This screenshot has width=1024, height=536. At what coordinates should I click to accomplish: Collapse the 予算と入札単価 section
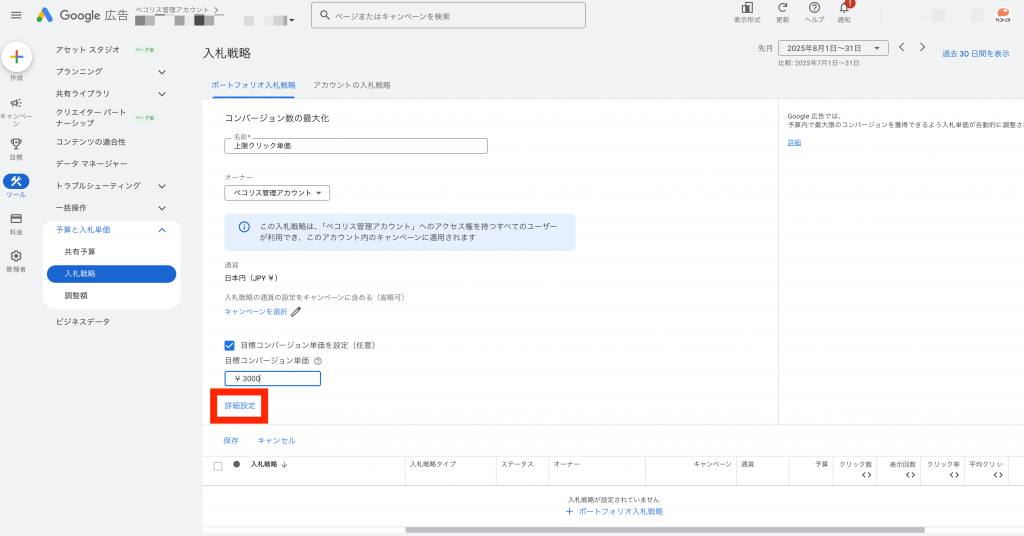[x=162, y=230]
